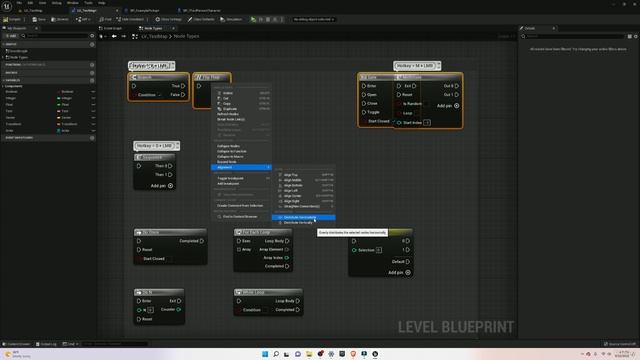Image resolution: width=640 pixels, height=360 pixels.
Task: Click the add Event Dispatchers plus button
Action: 92,138
